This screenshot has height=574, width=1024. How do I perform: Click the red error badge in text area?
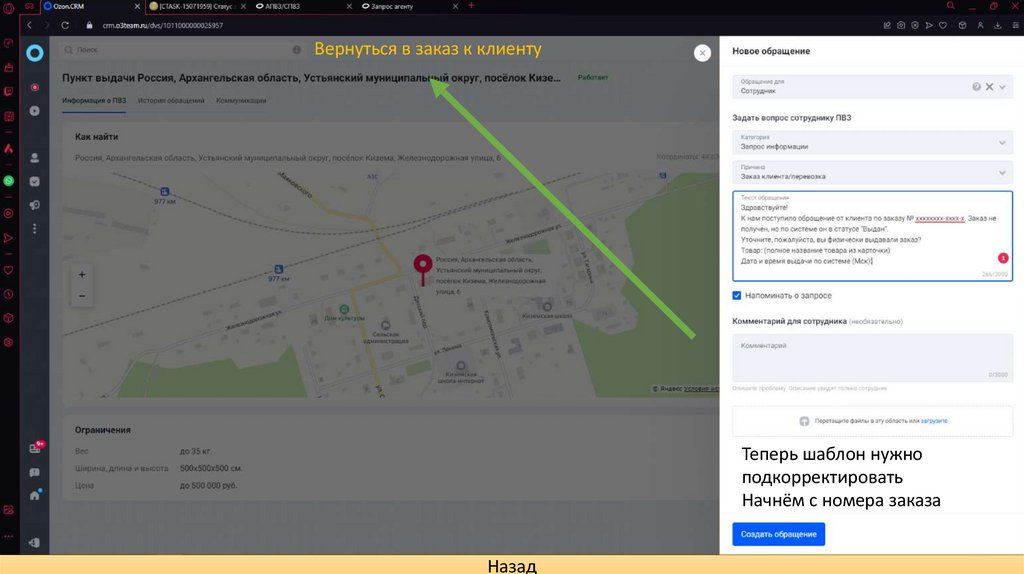pyautogui.click(x=1003, y=258)
